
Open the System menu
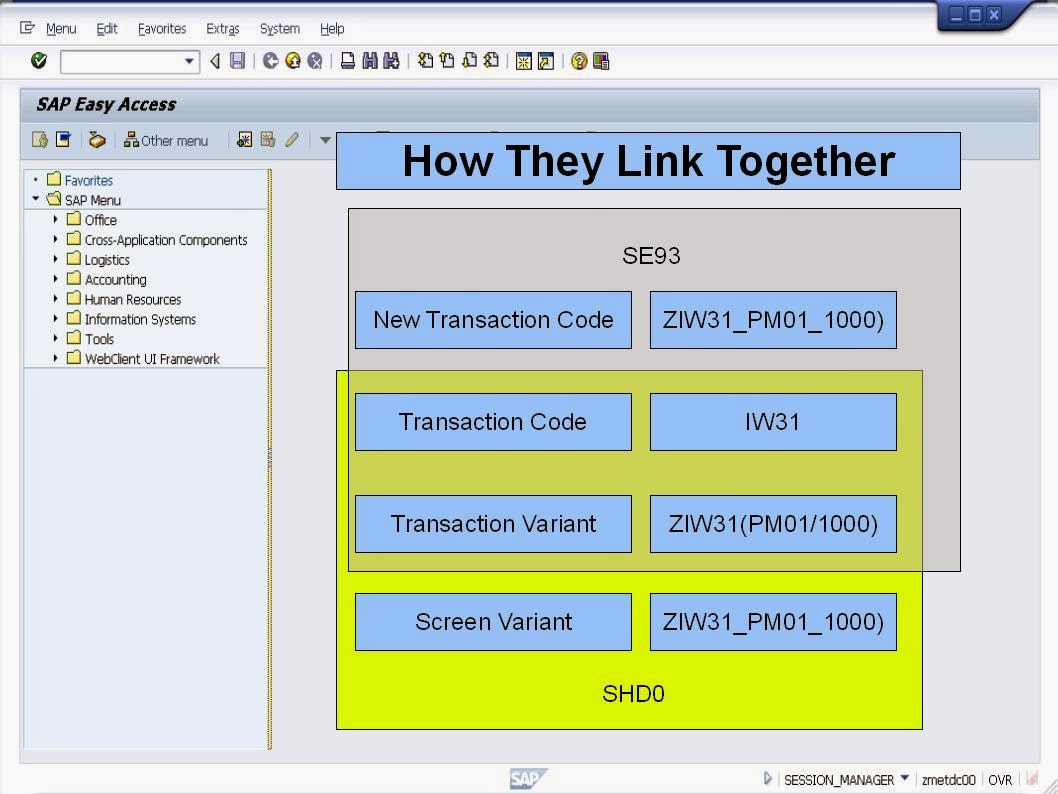[279, 28]
